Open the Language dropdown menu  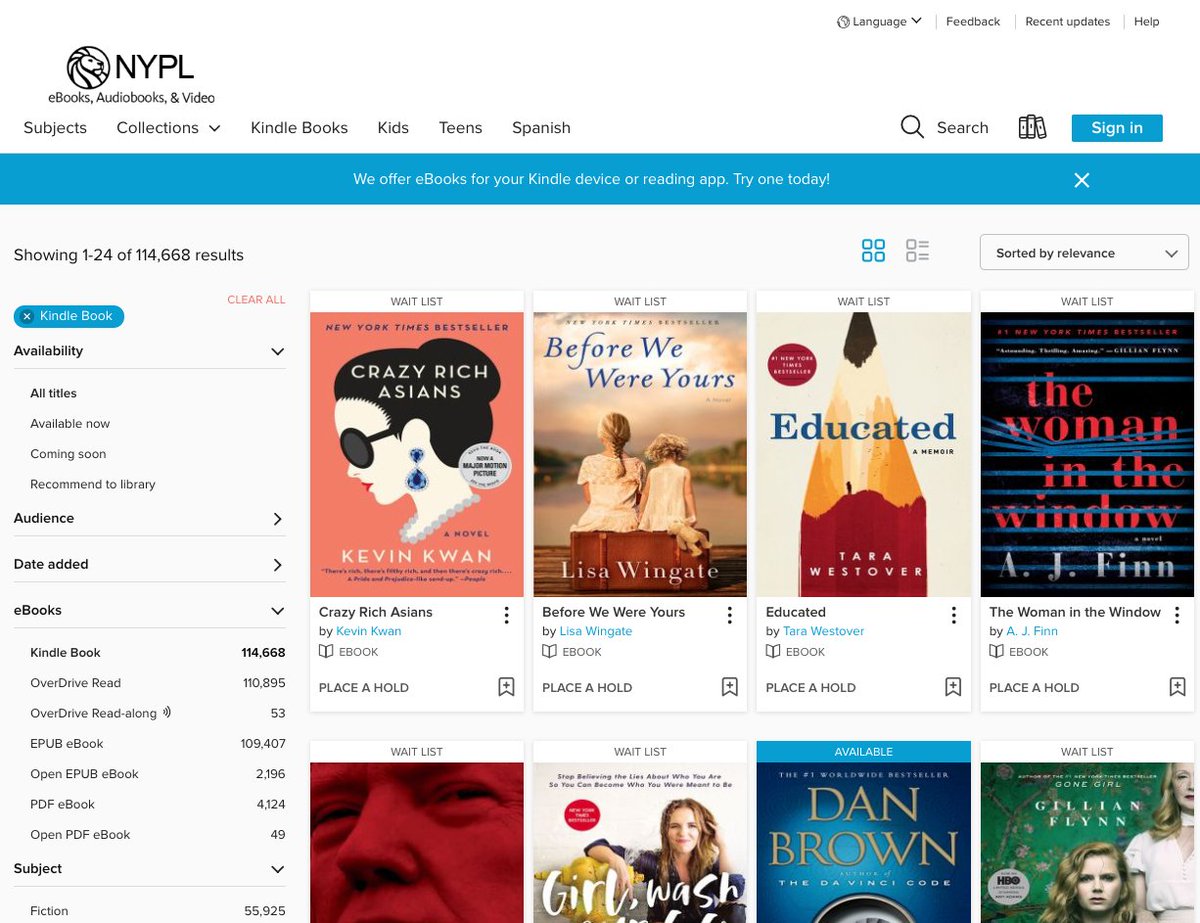[x=879, y=22]
